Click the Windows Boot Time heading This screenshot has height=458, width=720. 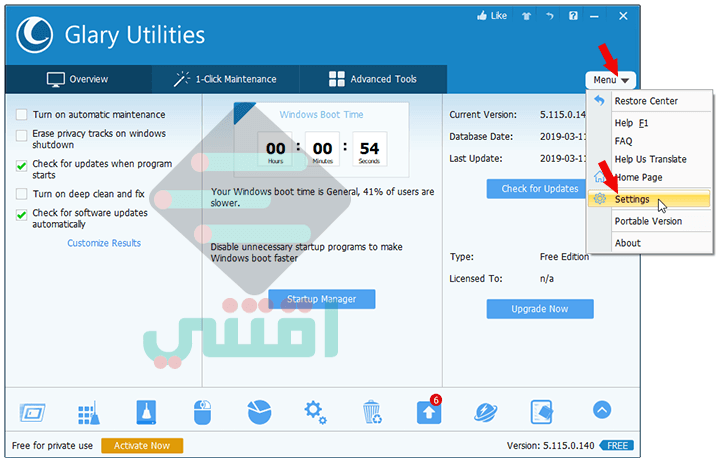coord(321,114)
